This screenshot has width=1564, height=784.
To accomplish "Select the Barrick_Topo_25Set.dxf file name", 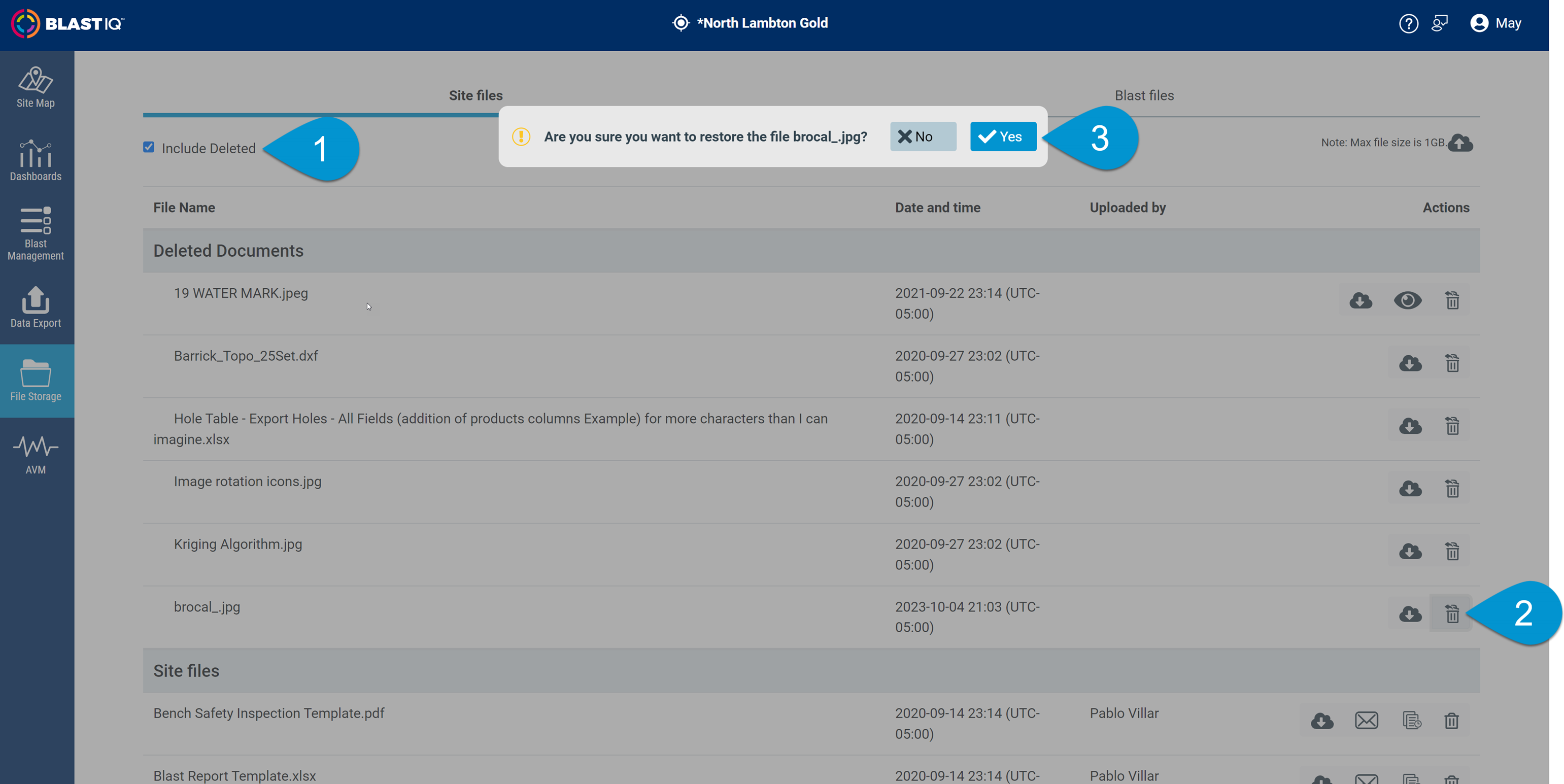I will 246,356.
